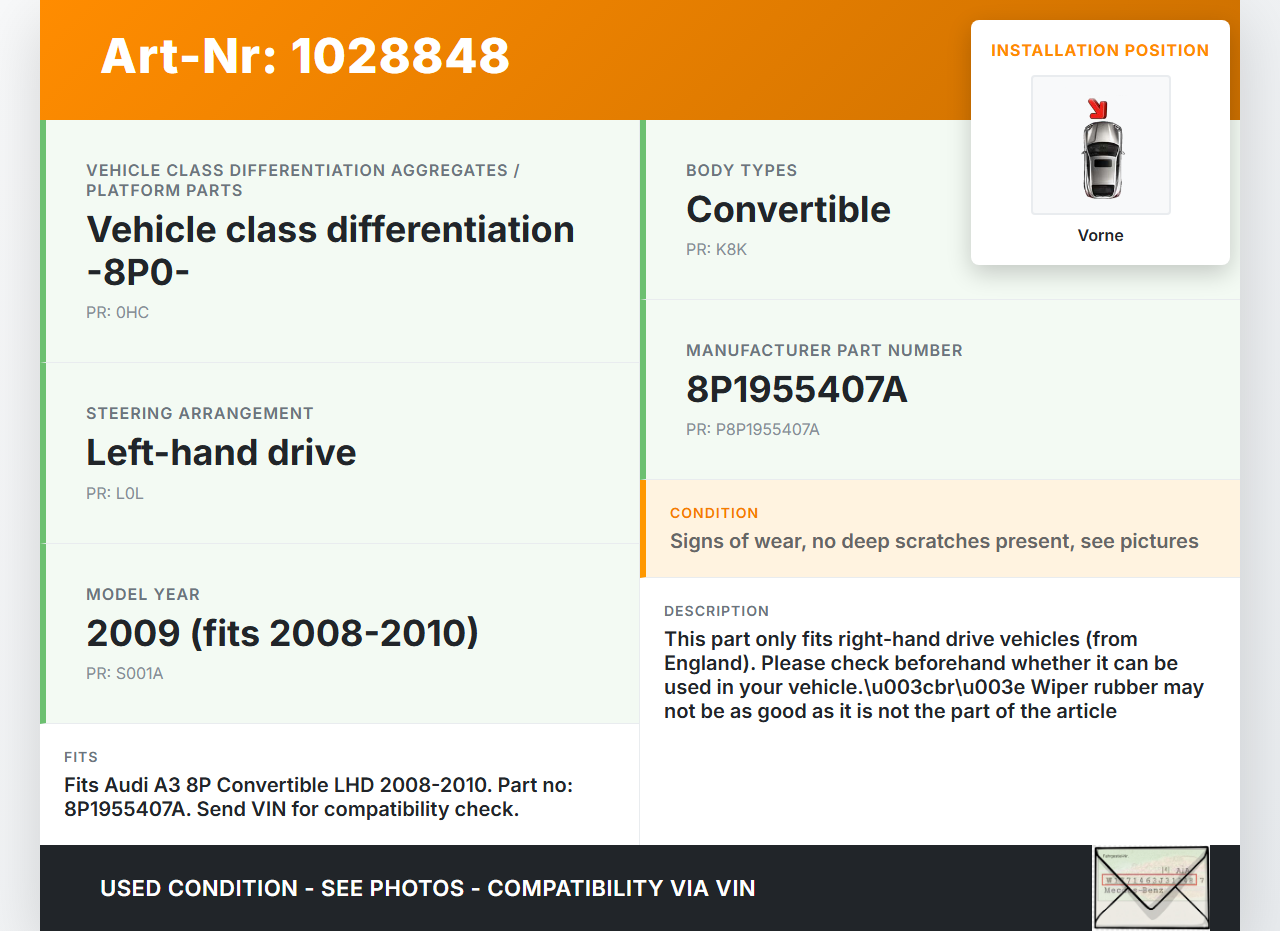Select the manufacturer part number 8P1955407A

tap(796, 389)
